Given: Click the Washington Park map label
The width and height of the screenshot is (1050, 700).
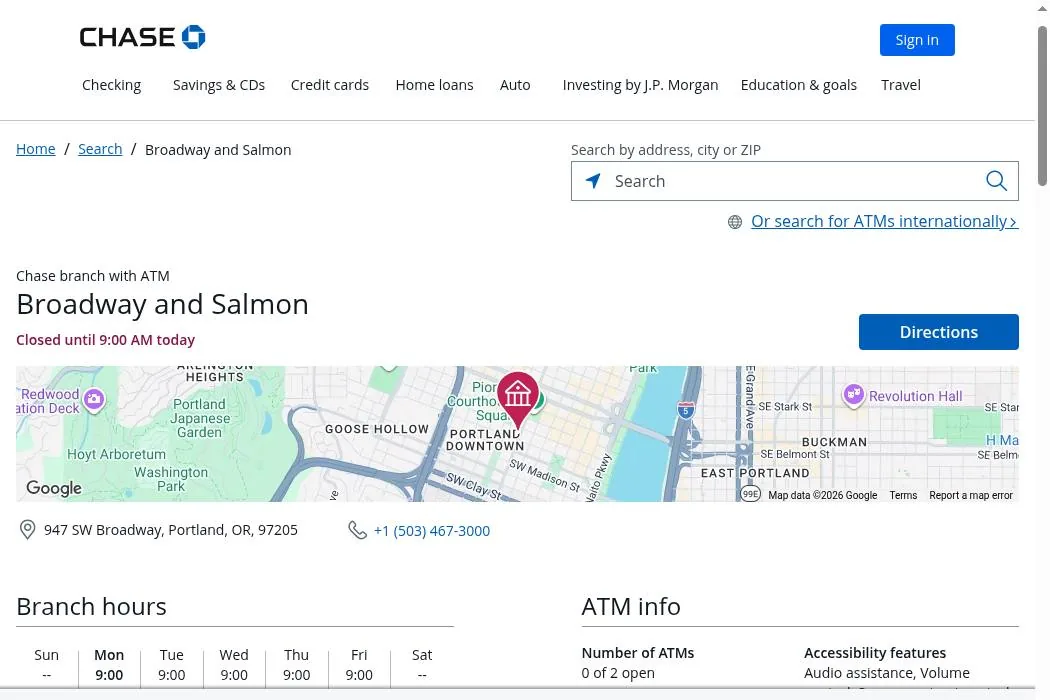Looking at the screenshot, I should [171, 479].
